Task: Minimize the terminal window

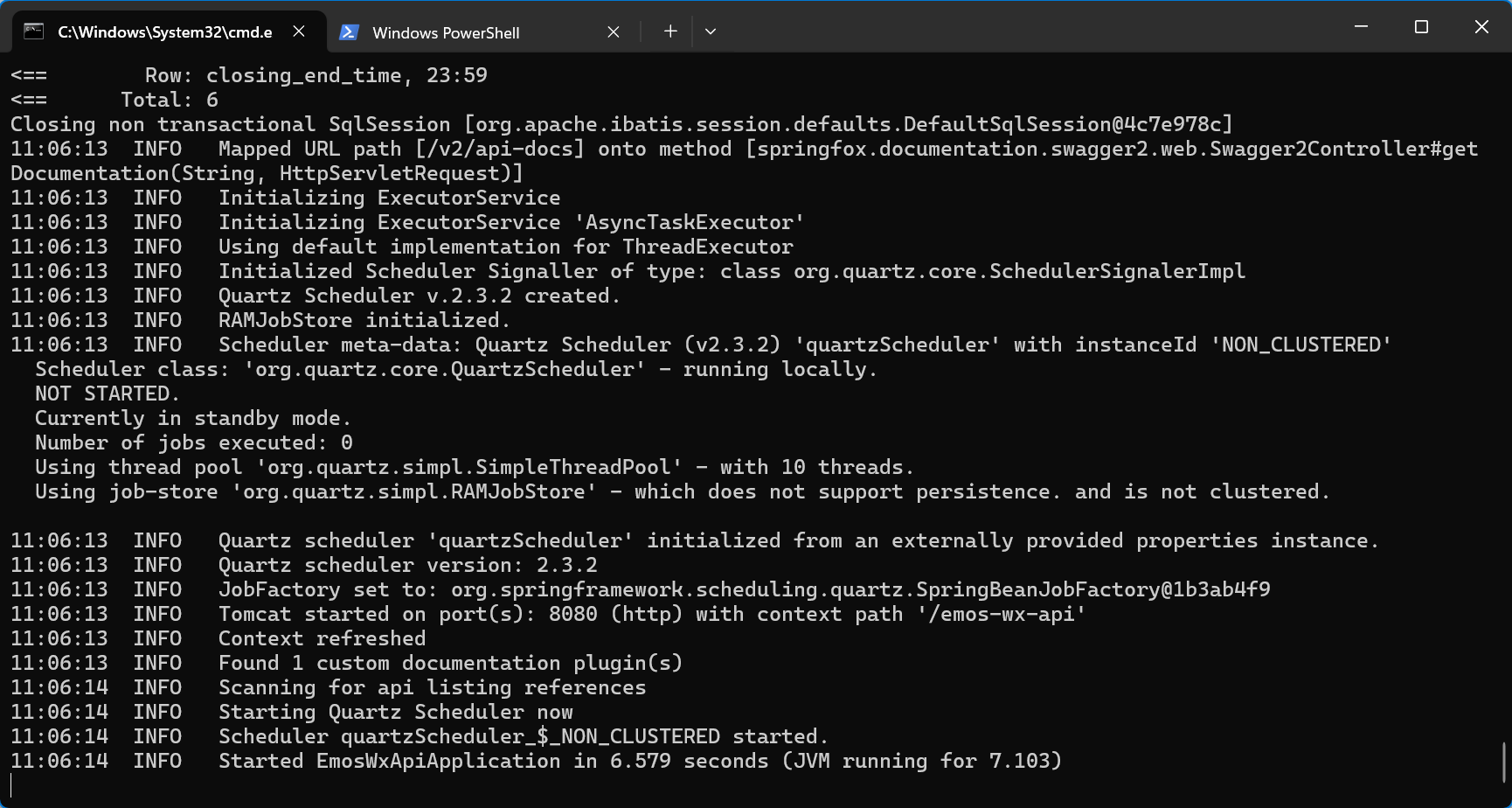Action: (1361, 27)
